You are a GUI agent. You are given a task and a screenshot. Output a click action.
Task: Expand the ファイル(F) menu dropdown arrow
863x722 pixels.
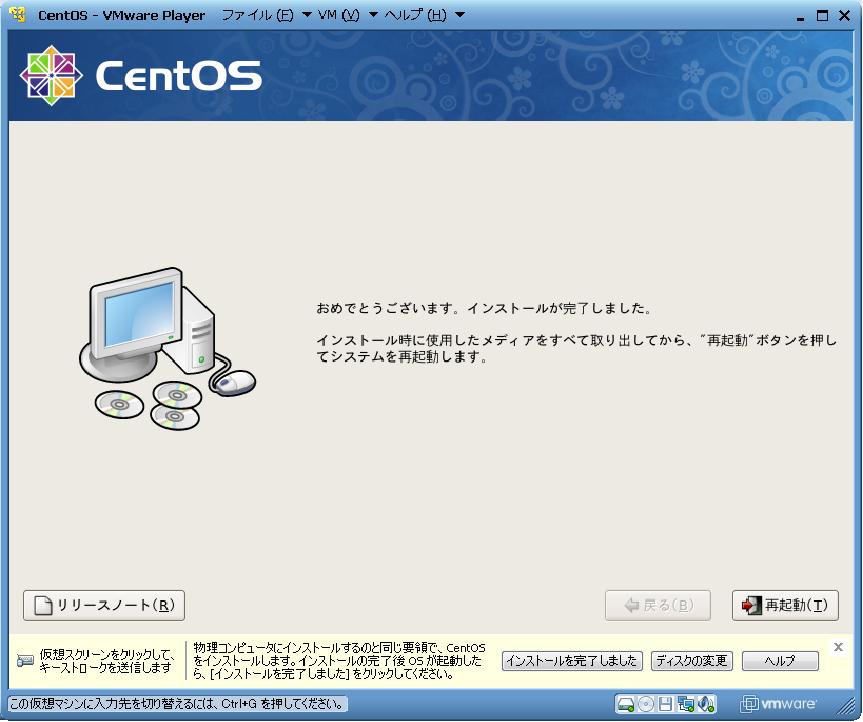(307, 15)
